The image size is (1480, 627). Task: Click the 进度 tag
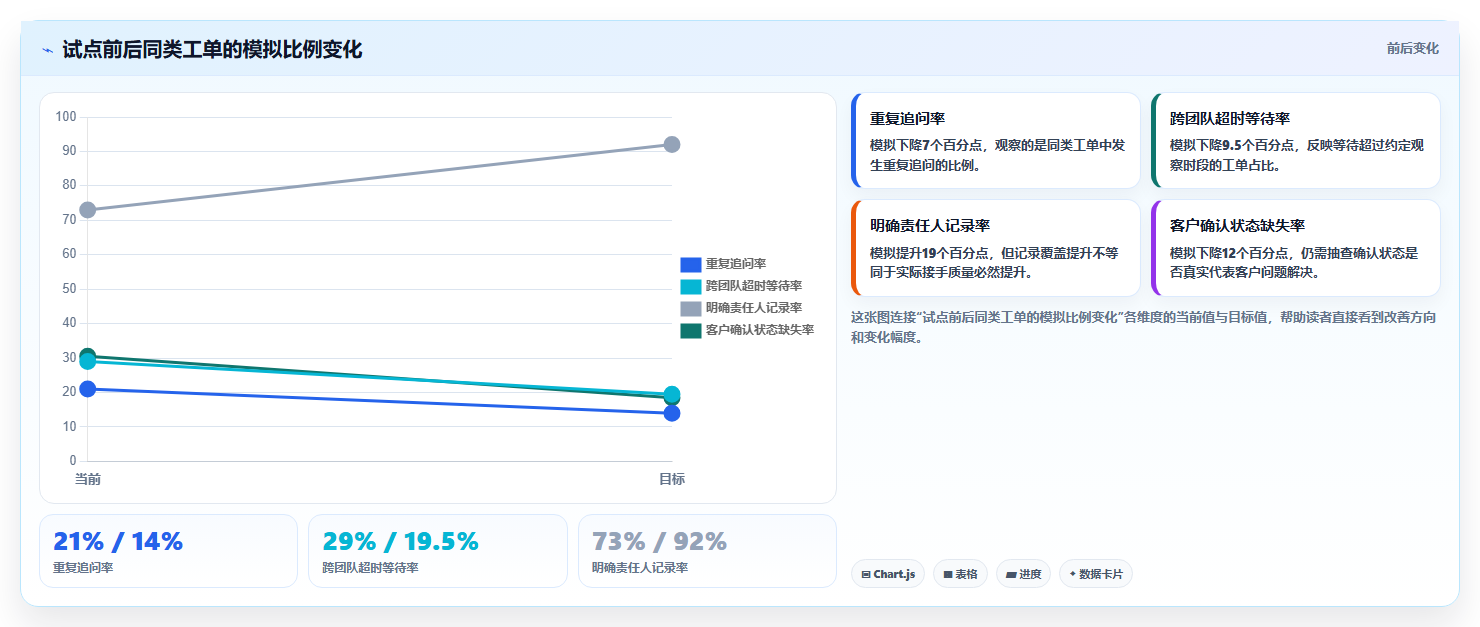(x=1023, y=574)
